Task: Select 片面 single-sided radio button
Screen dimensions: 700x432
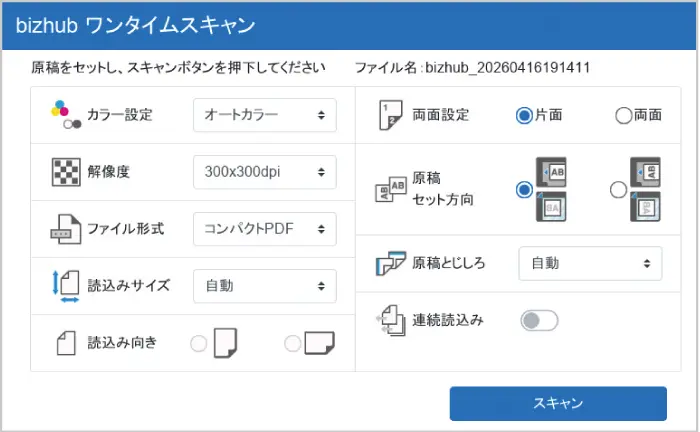Action: click(x=524, y=116)
